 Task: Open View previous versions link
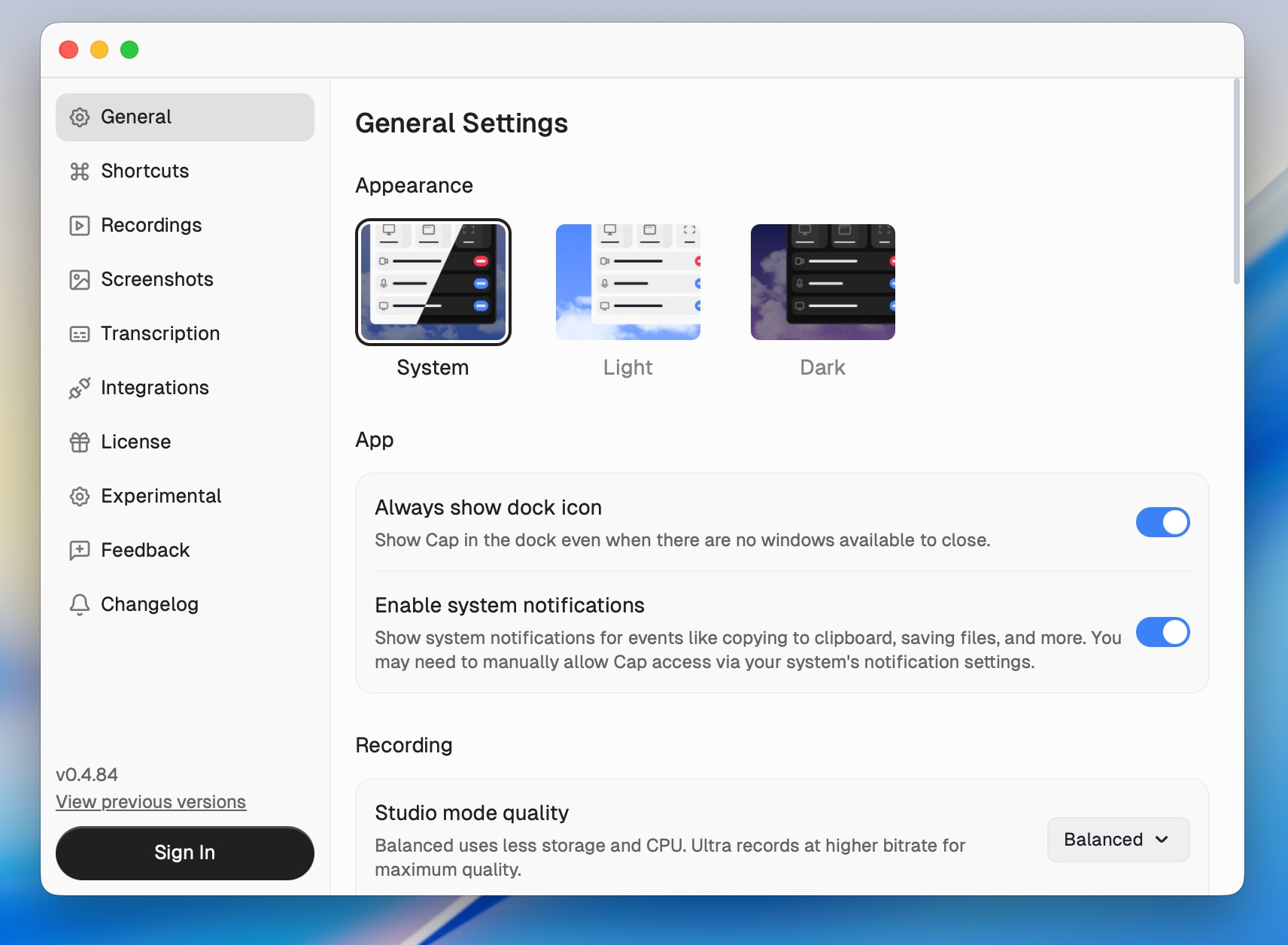pyautogui.click(x=150, y=802)
